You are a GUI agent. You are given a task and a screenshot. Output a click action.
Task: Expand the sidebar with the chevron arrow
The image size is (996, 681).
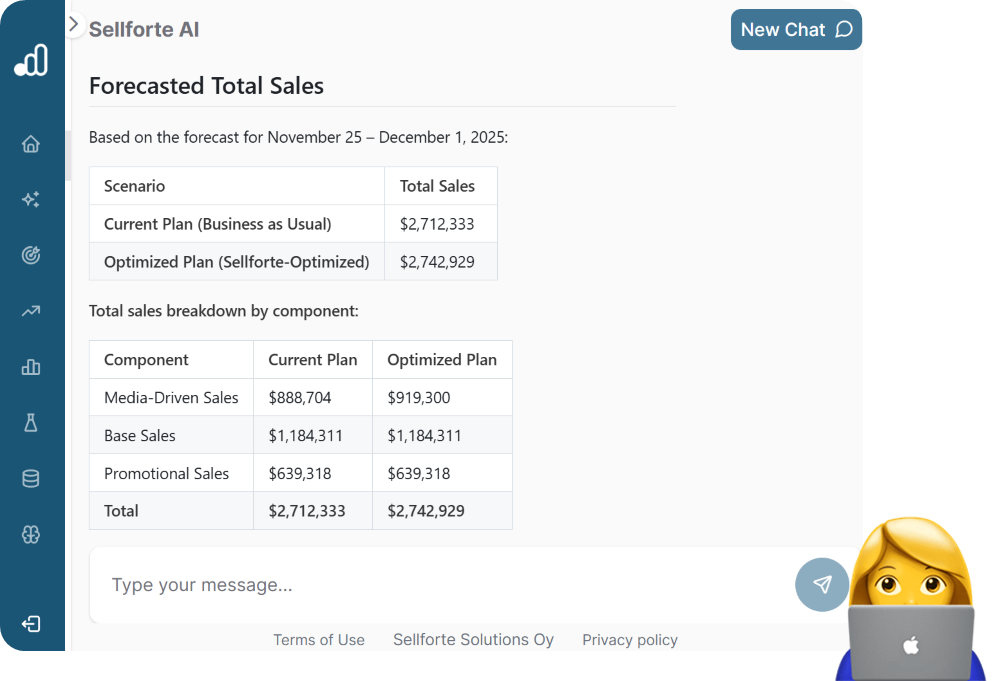click(73, 24)
